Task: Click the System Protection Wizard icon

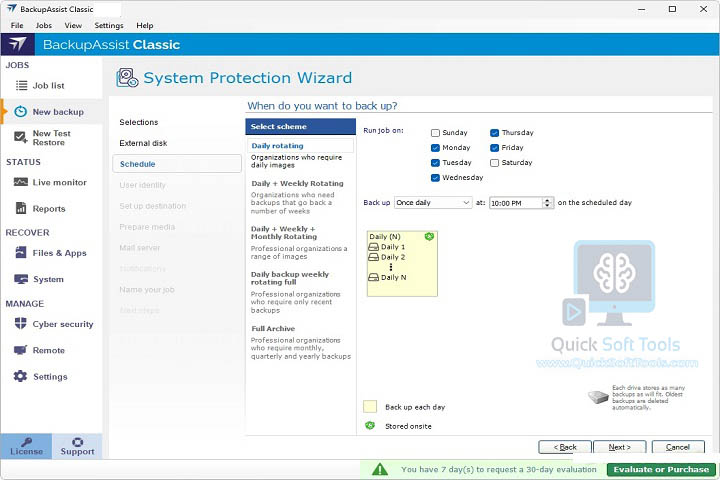Action: (x=127, y=78)
